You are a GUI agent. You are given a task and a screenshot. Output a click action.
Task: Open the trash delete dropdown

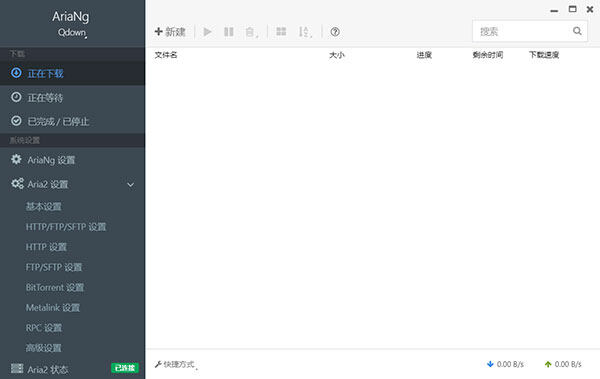click(251, 32)
